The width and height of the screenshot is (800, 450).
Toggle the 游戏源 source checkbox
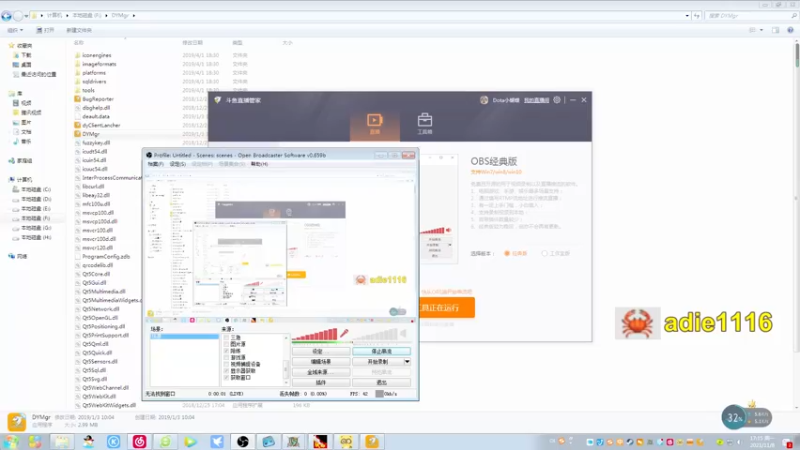[x=227, y=358]
